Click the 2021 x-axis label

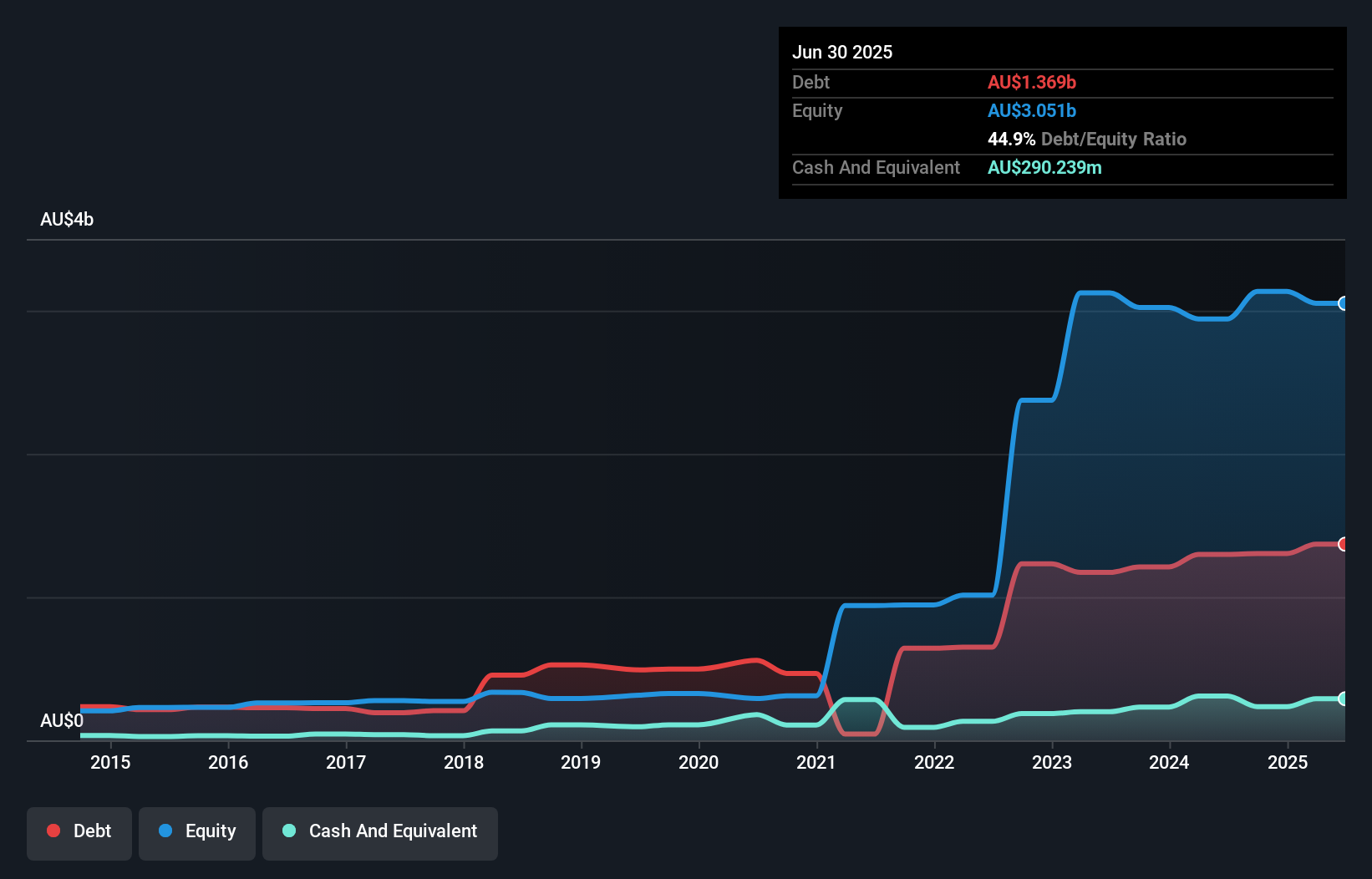[x=816, y=762]
